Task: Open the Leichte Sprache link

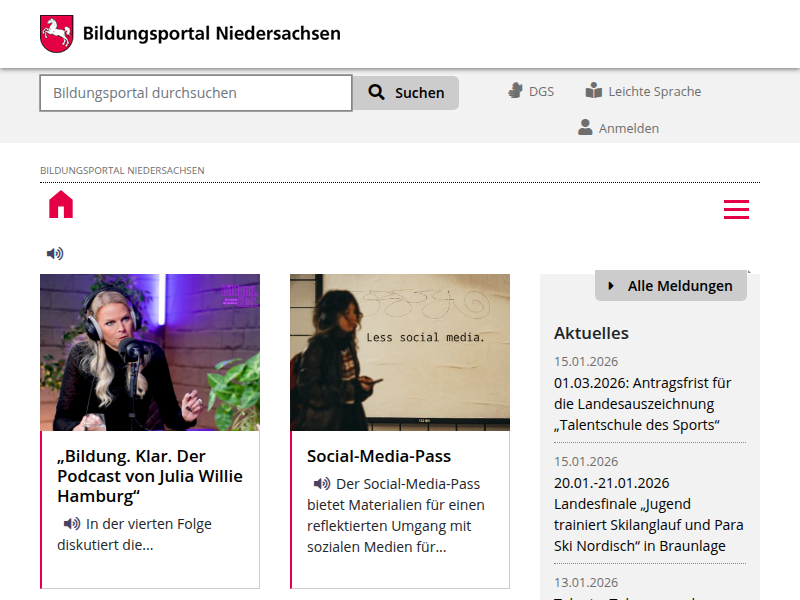Action: pos(654,91)
